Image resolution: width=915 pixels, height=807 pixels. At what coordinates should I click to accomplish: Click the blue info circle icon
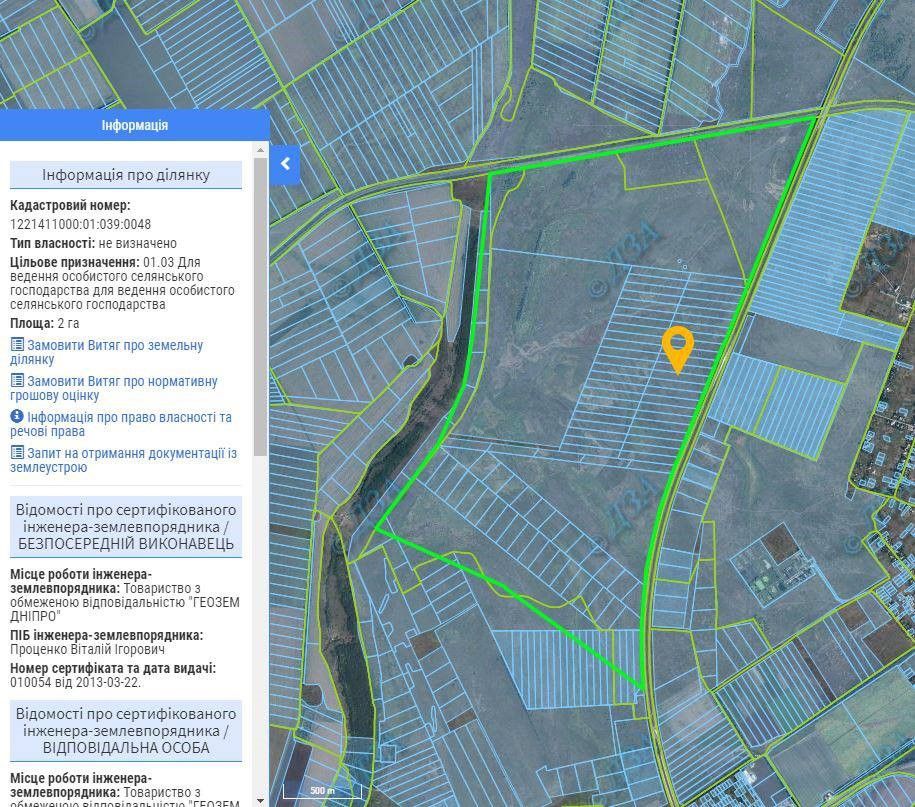click(17, 417)
